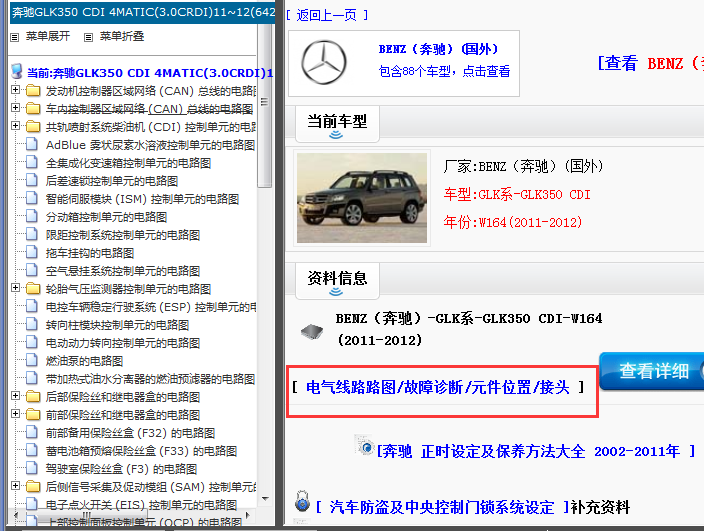This screenshot has height=531, width=704.
Task: Select 带加热式油水分离器的燃油预滤器 tree item
Action: (x=150, y=379)
